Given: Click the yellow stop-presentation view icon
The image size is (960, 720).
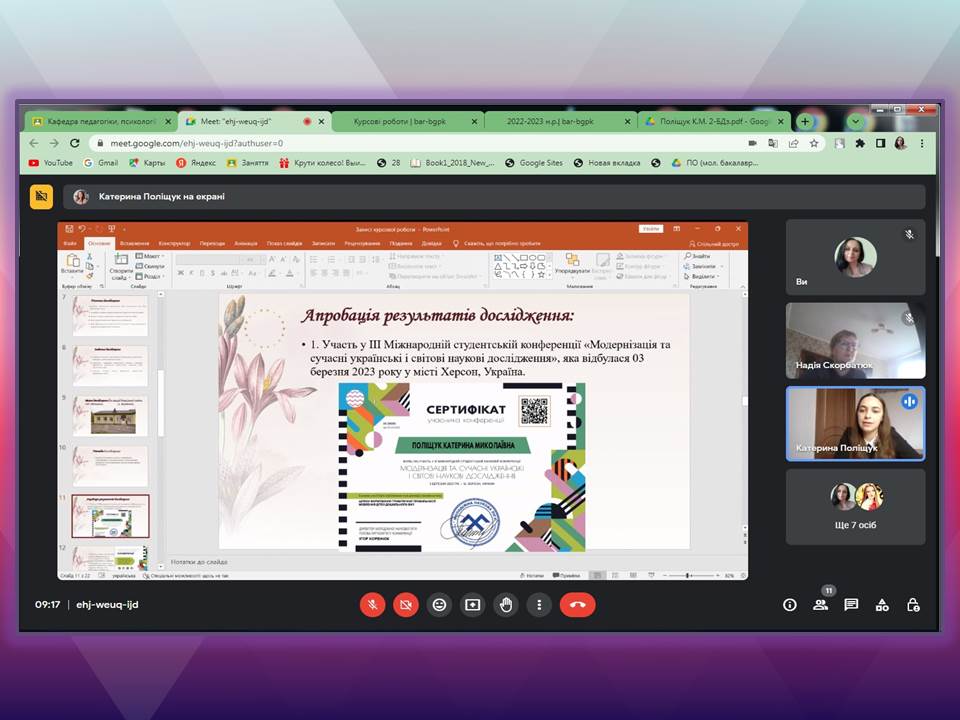Looking at the screenshot, I should (42, 197).
